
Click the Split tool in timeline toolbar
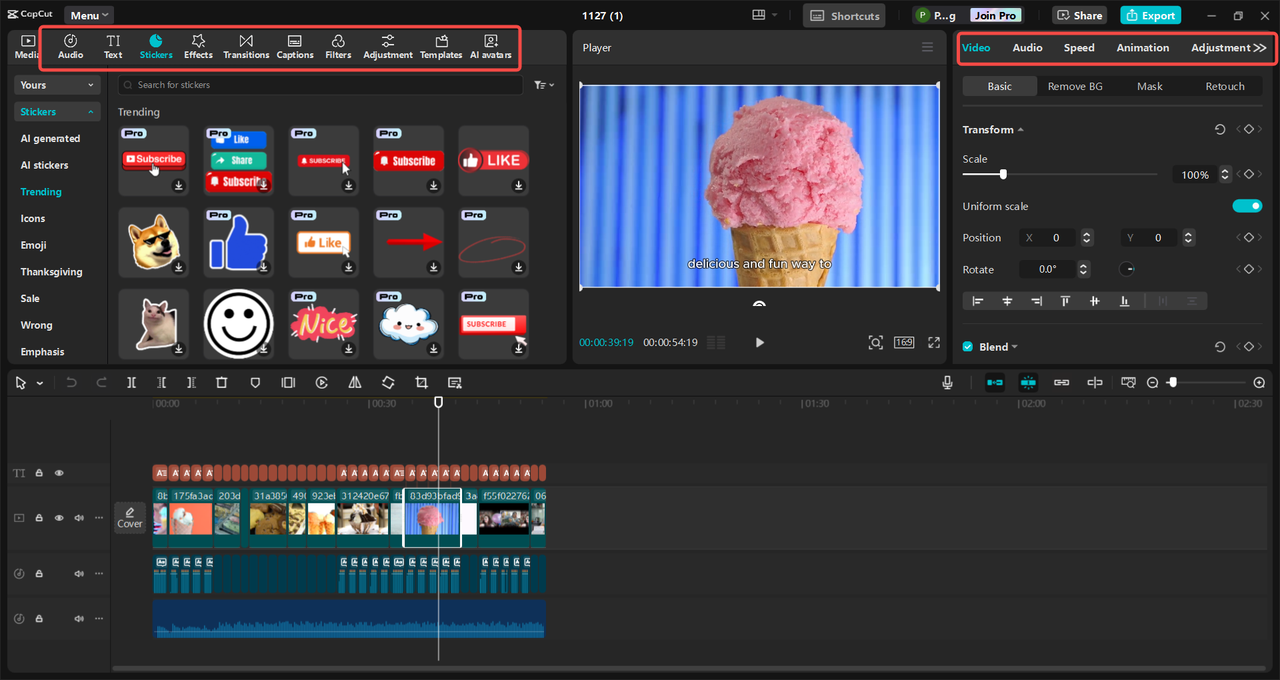pos(132,383)
